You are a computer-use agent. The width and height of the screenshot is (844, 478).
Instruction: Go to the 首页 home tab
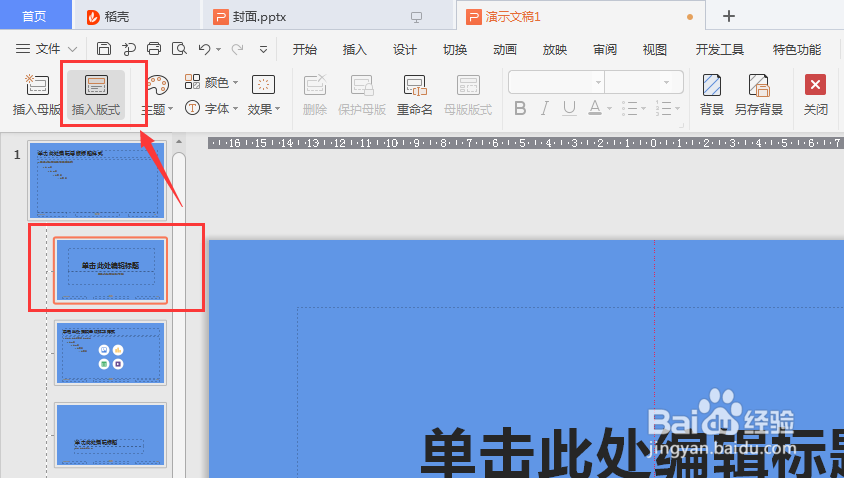click(36, 16)
